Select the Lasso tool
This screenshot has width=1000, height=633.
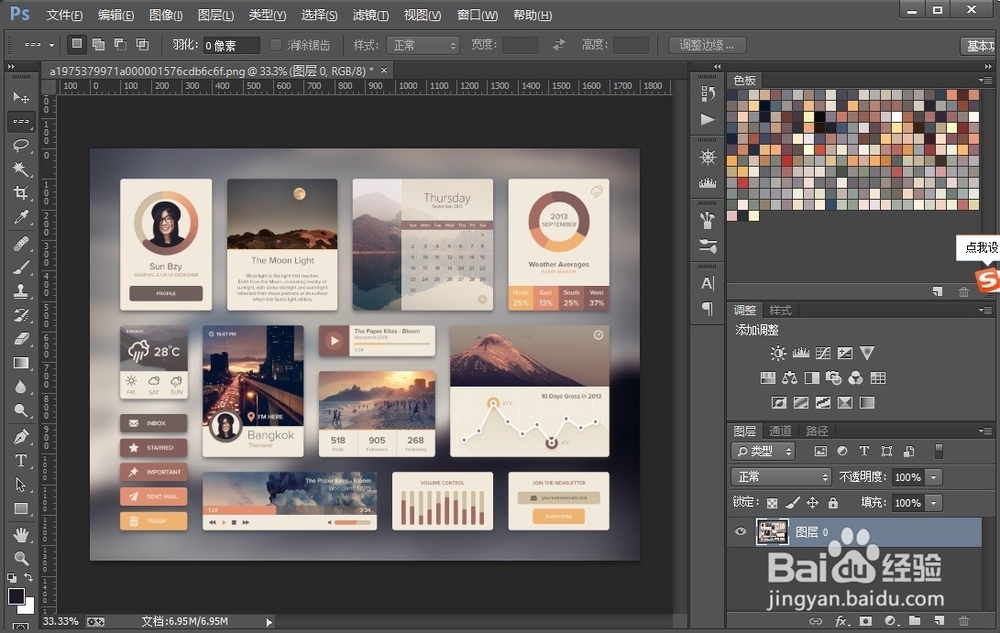point(21,145)
